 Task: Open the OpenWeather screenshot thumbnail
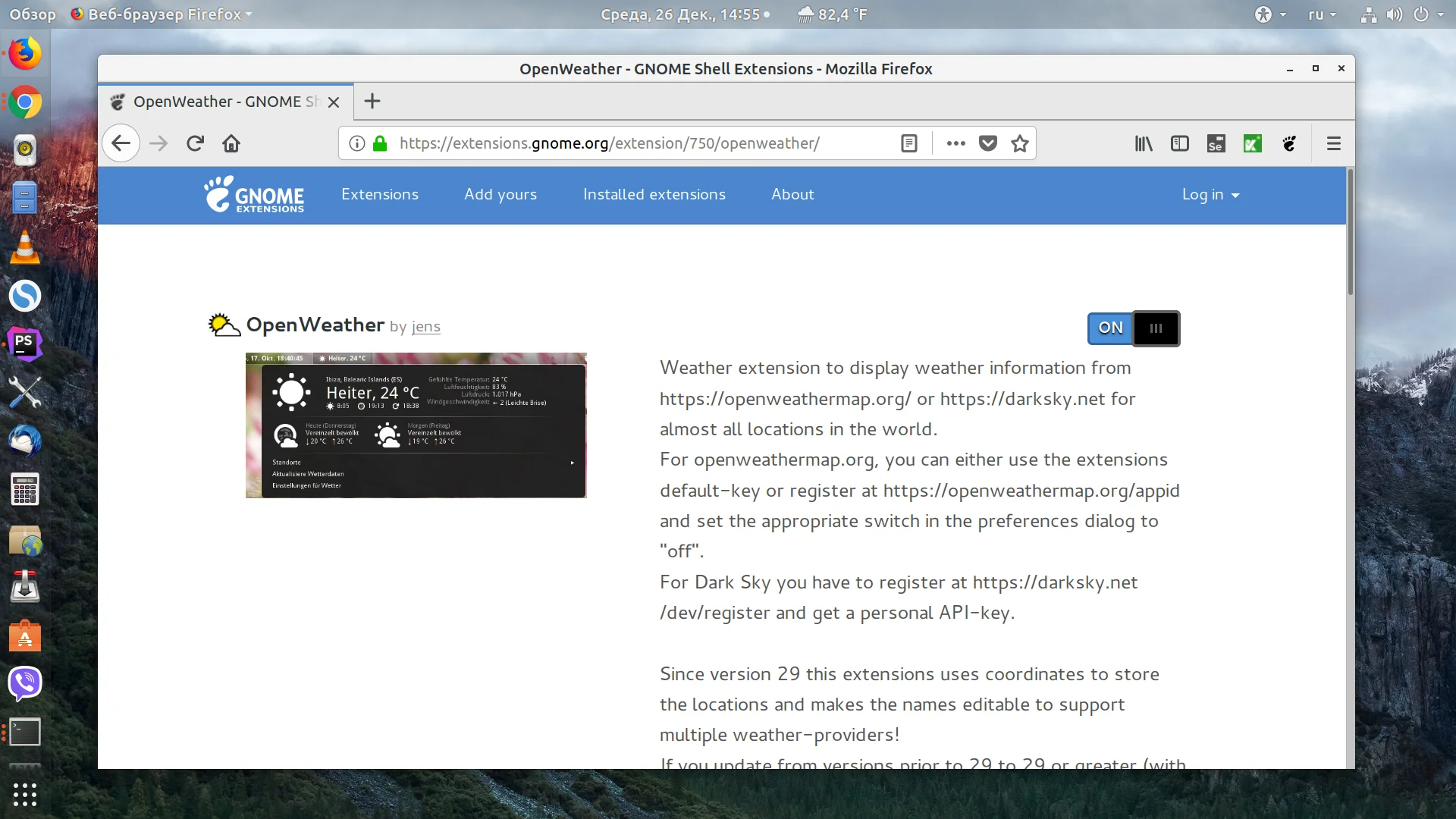(x=416, y=425)
